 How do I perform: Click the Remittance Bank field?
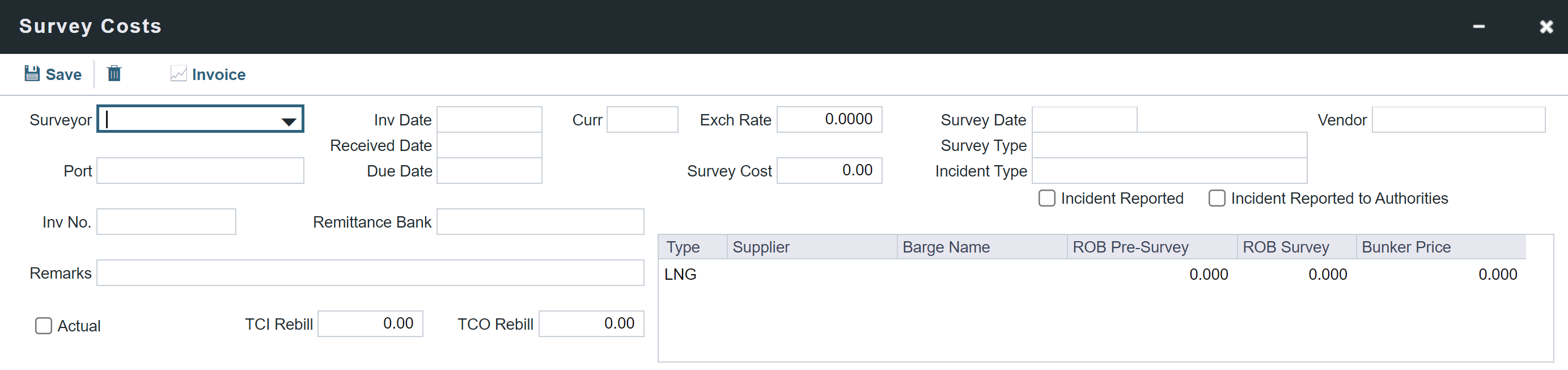(x=539, y=222)
